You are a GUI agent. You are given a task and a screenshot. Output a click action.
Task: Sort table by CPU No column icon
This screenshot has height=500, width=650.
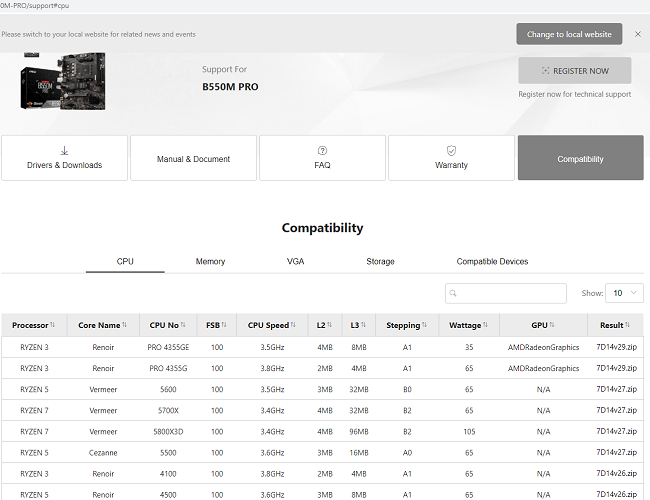(183, 325)
